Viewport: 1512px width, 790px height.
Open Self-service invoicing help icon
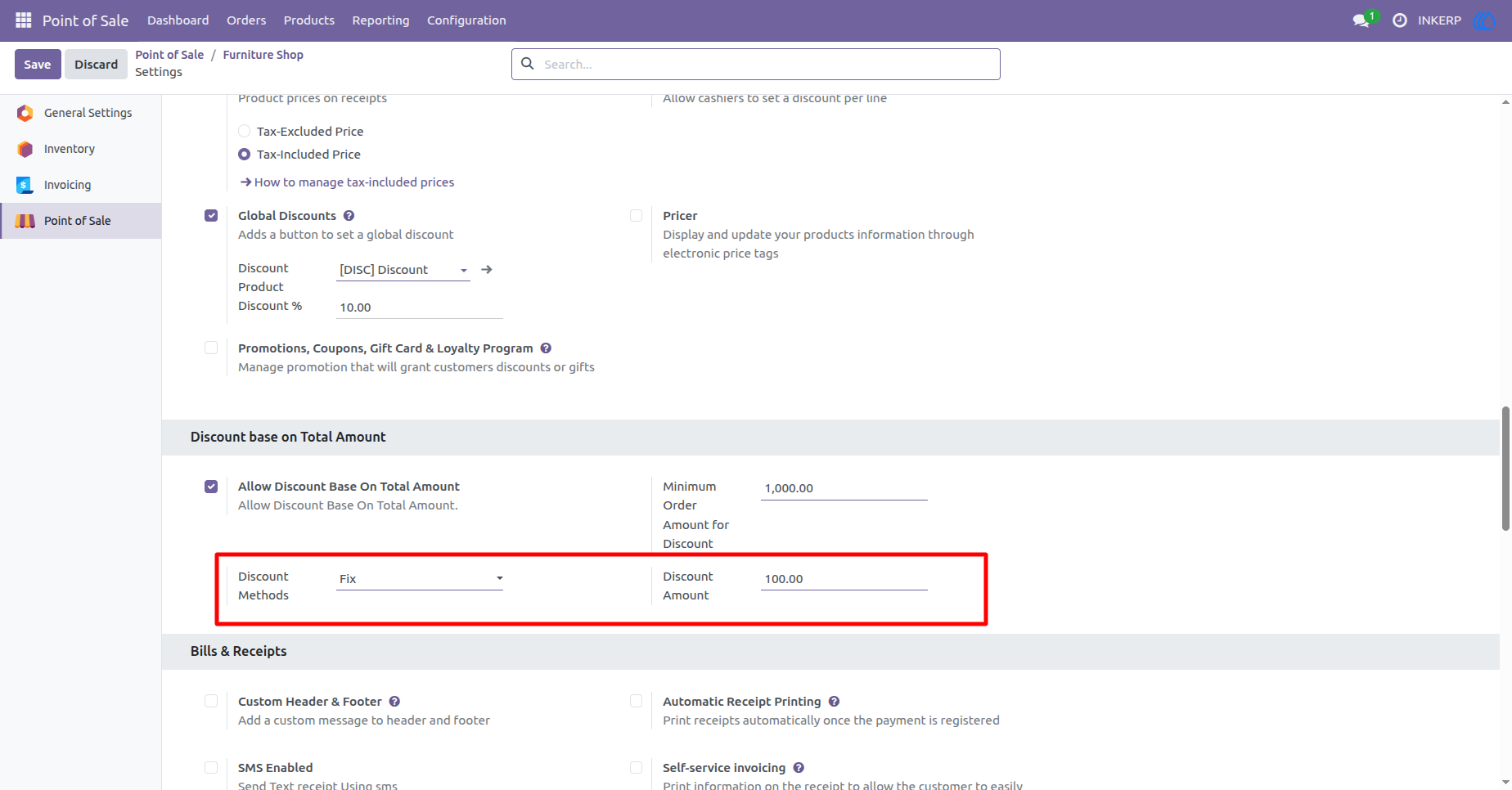[799, 768]
